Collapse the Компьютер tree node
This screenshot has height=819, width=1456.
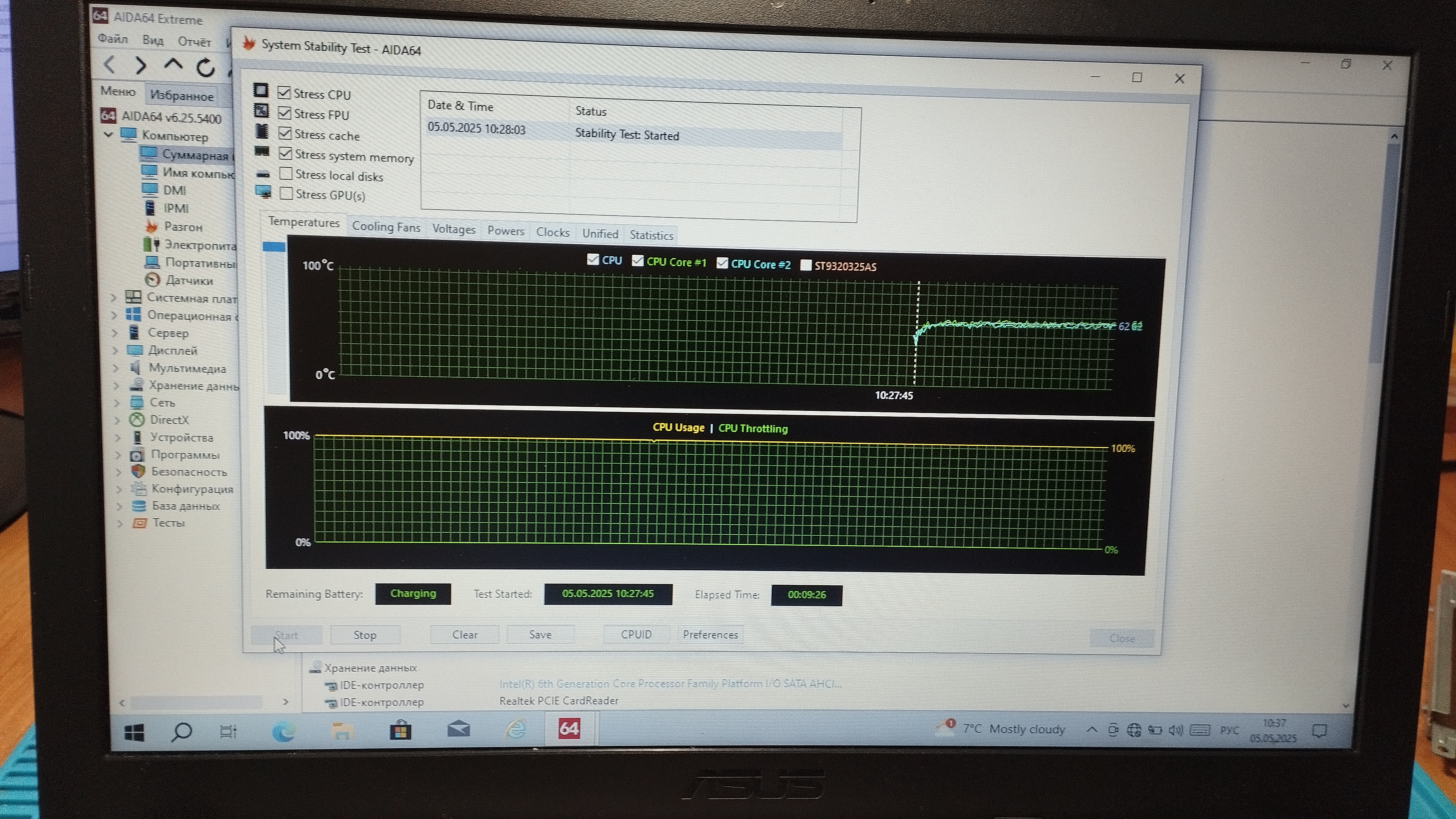108,135
